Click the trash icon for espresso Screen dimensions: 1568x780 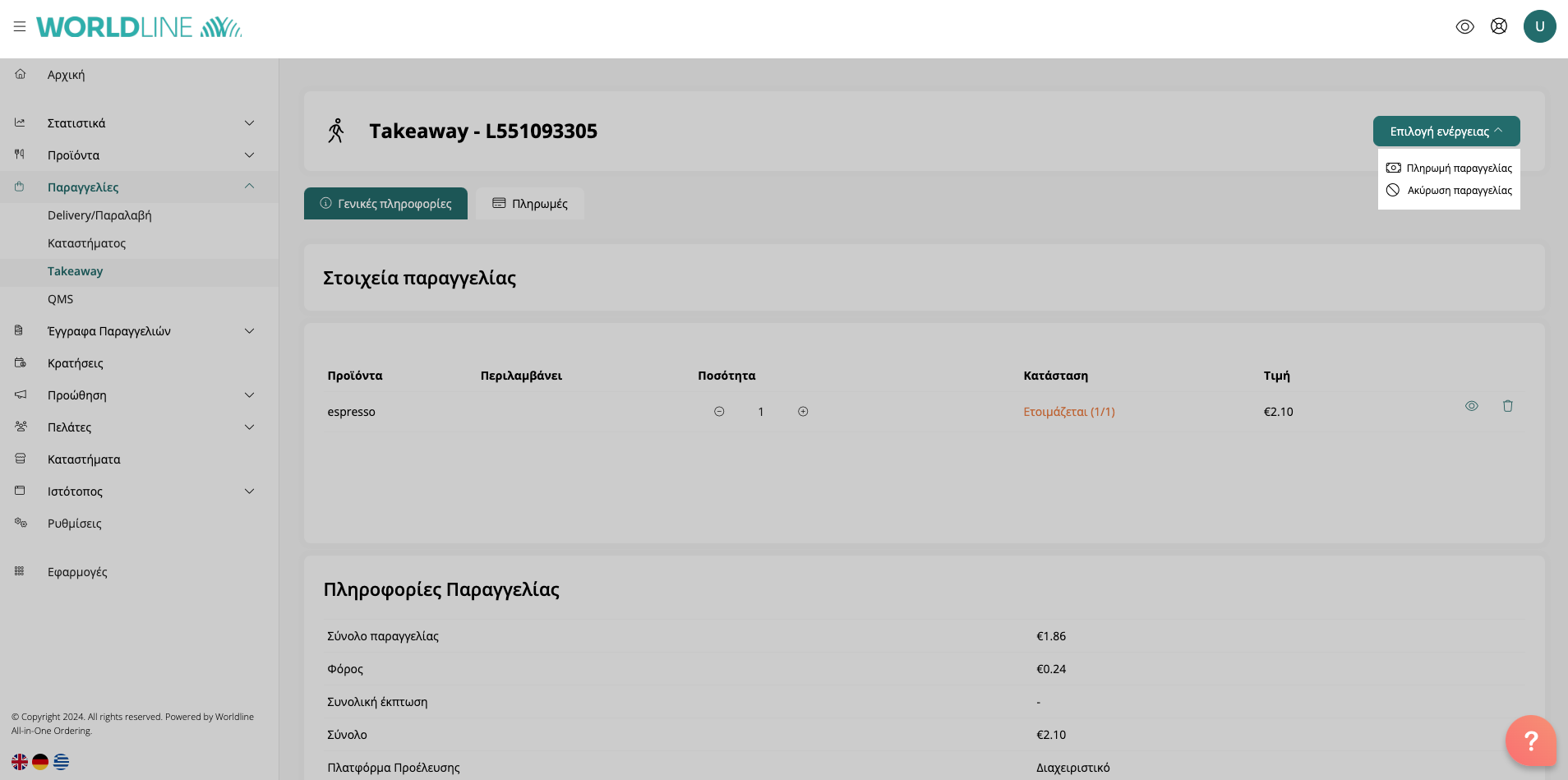pyautogui.click(x=1507, y=406)
